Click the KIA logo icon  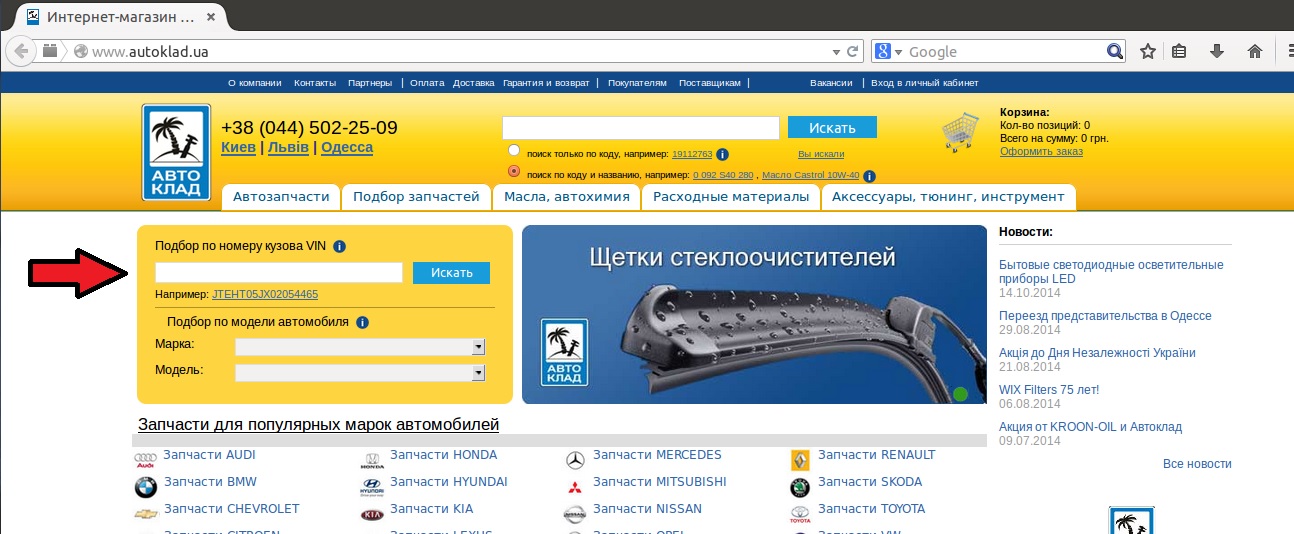pos(372,515)
